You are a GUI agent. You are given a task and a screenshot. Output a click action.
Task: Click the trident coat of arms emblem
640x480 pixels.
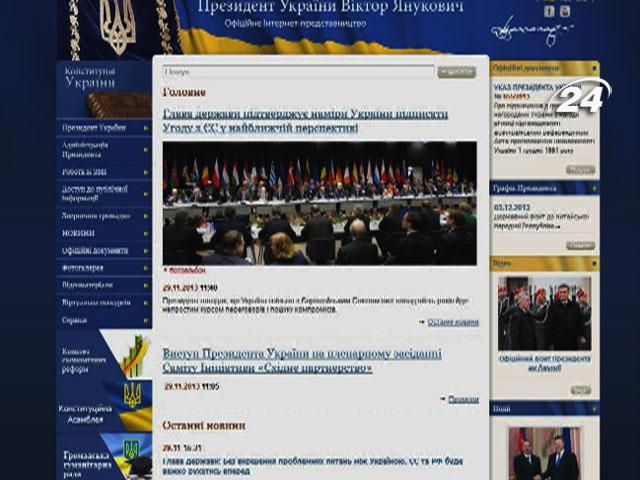(118, 27)
